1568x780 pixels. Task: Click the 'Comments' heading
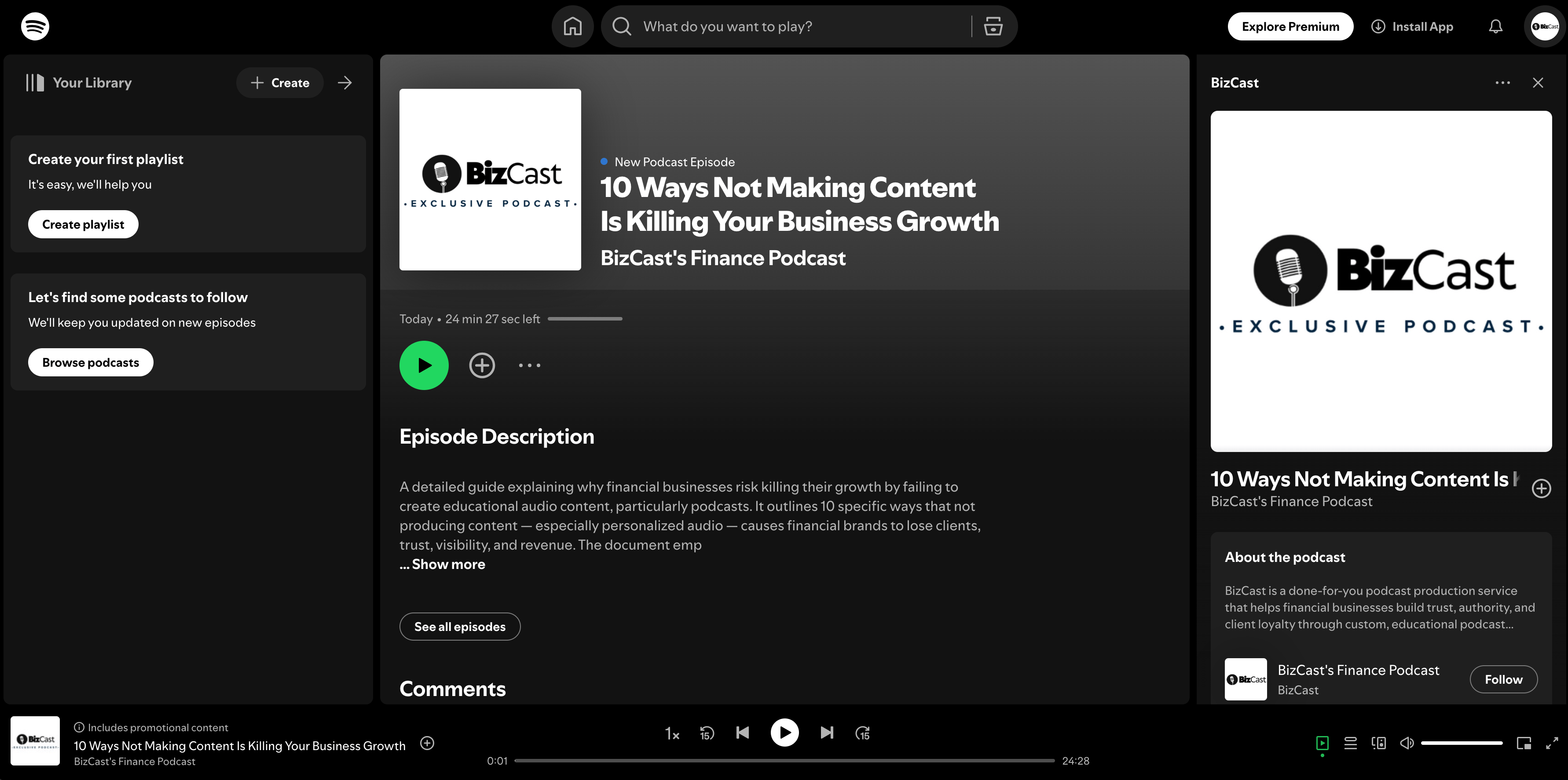click(x=452, y=689)
